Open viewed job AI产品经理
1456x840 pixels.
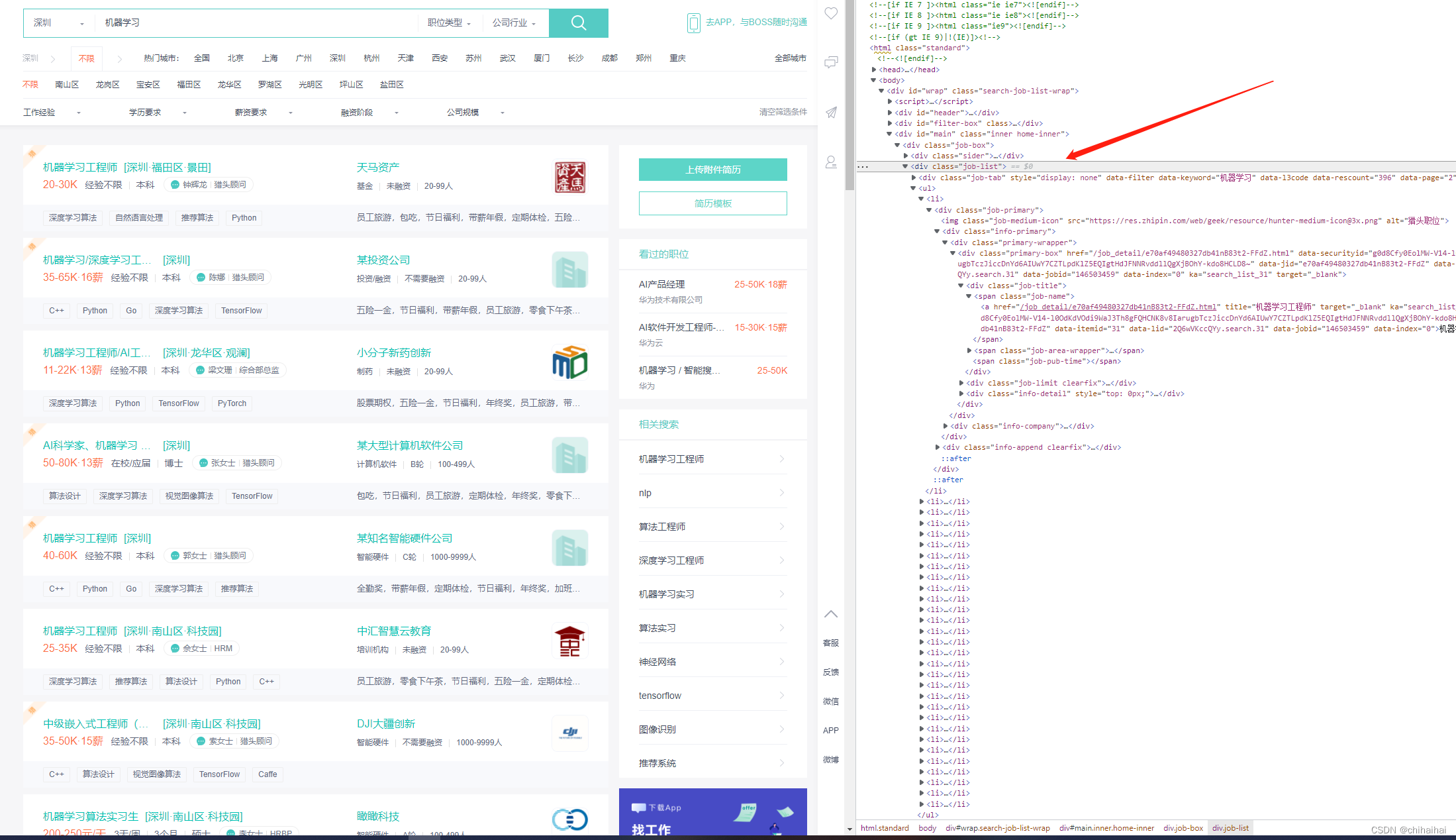click(661, 284)
